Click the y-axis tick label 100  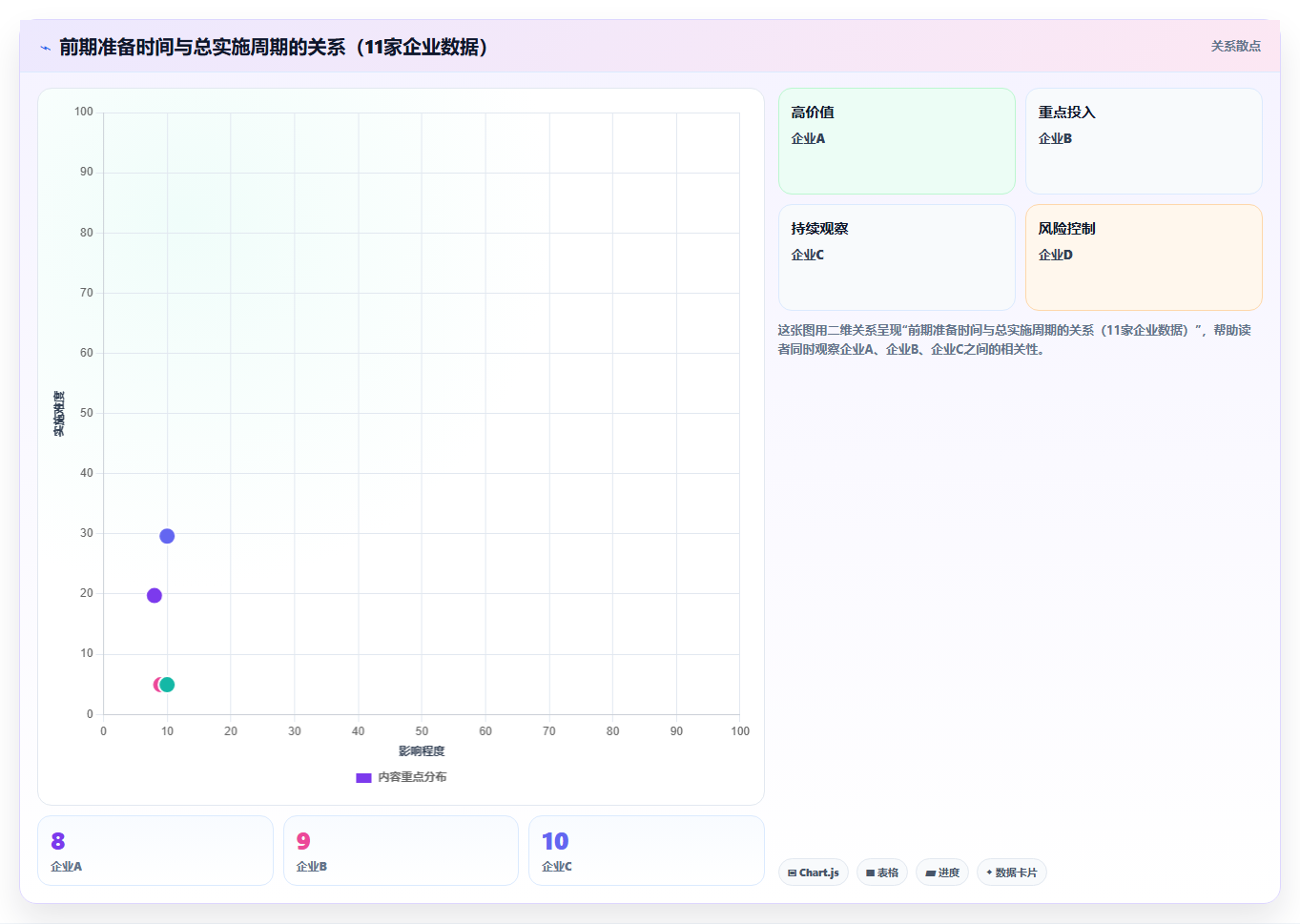tap(84, 112)
